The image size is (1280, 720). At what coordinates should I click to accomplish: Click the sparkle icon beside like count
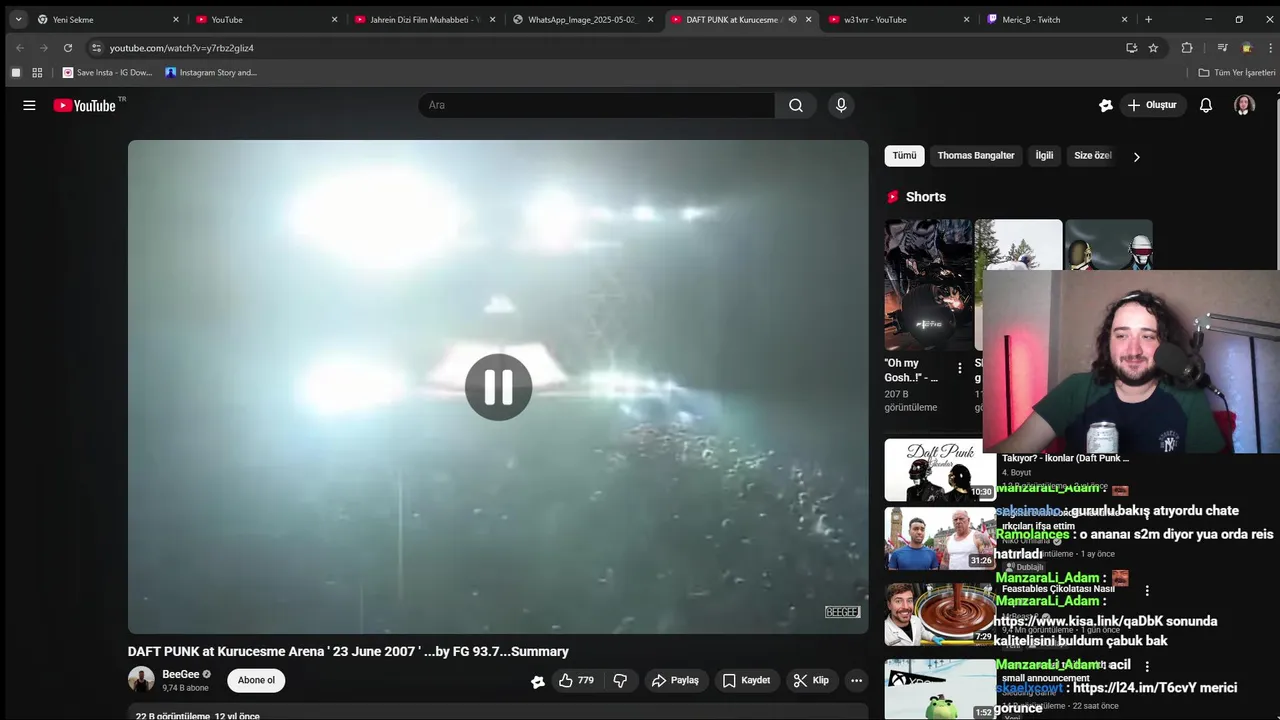538,681
